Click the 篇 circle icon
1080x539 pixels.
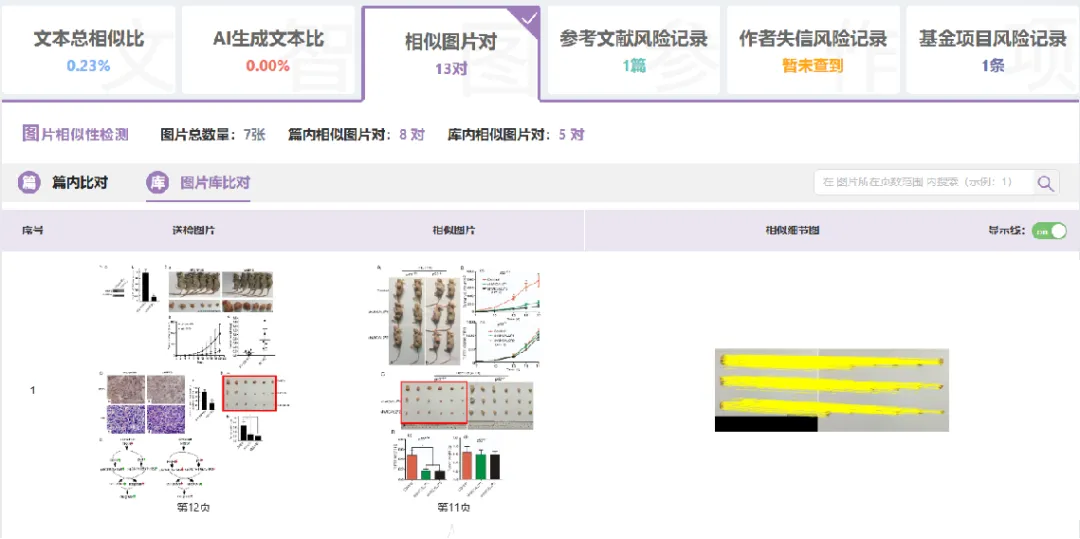(x=31, y=183)
